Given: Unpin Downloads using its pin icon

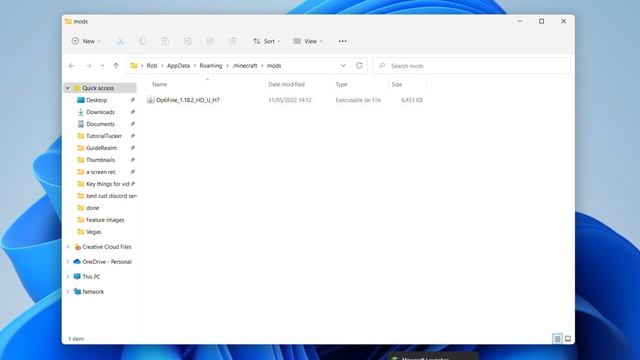Looking at the screenshot, I should [132, 112].
